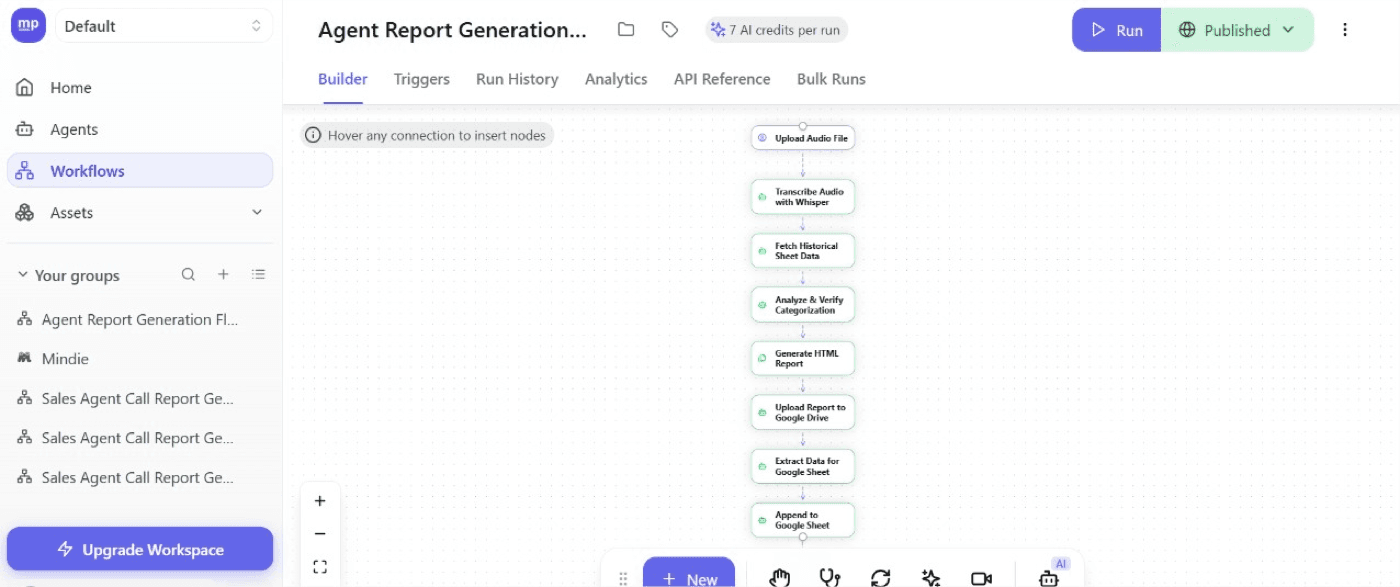This screenshot has height=587, width=1400.
Task: Open the Analytics tab
Action: [x=616, y=79]
